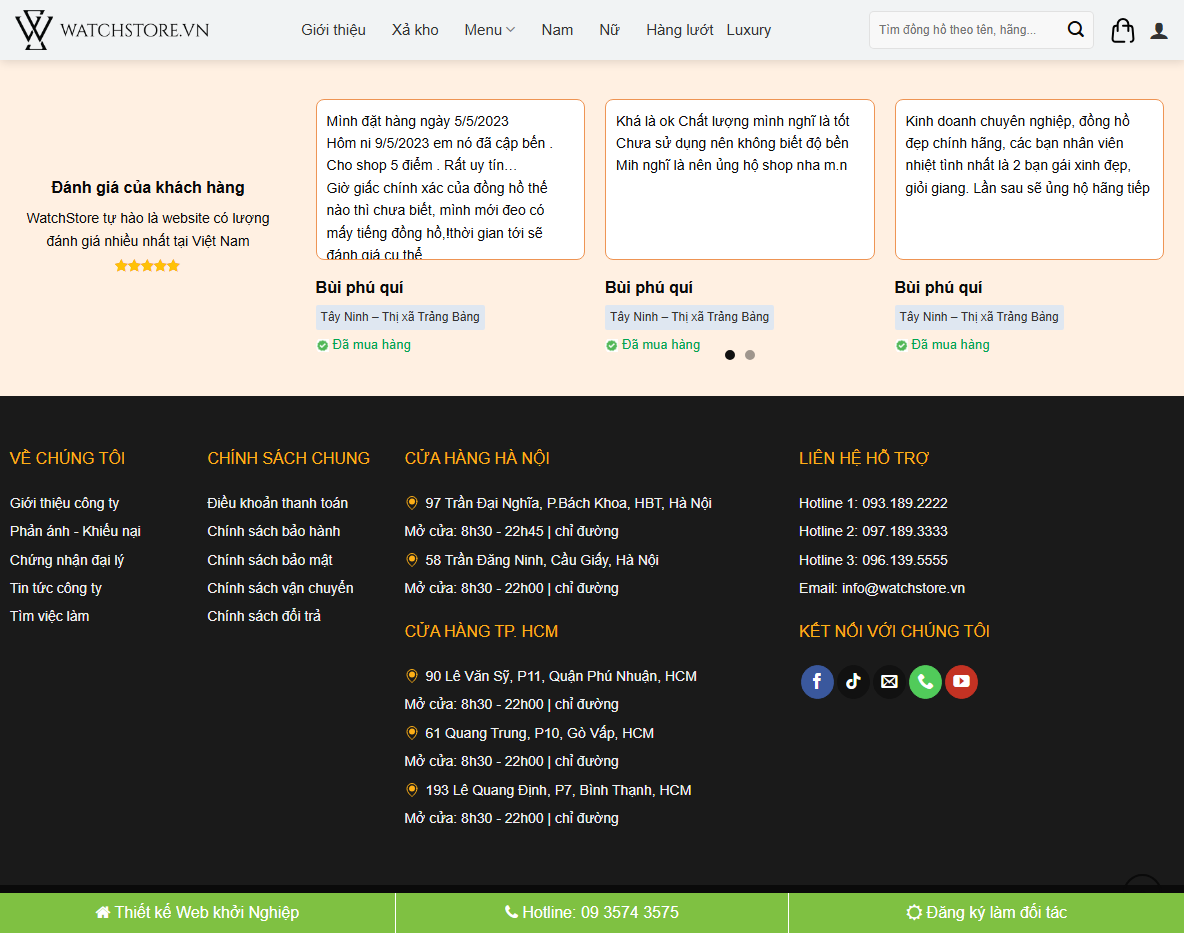The height and width of the screenshot is (933, 1184).
Task: Click the search magnifier icon
Action: pos(1076,30)
